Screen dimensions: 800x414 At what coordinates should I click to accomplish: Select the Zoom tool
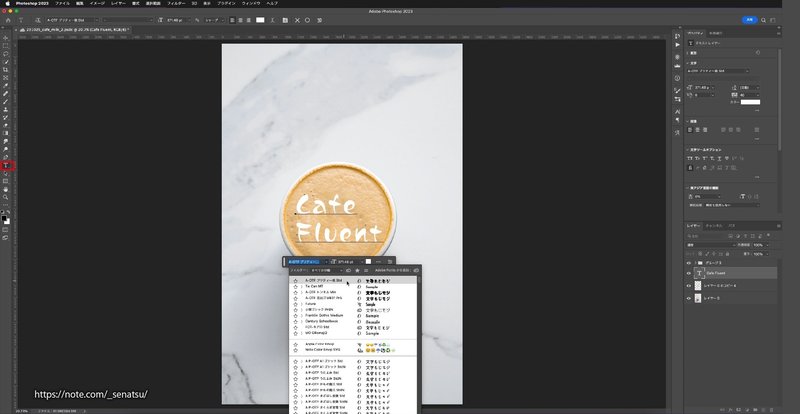[x=6, y=197]
